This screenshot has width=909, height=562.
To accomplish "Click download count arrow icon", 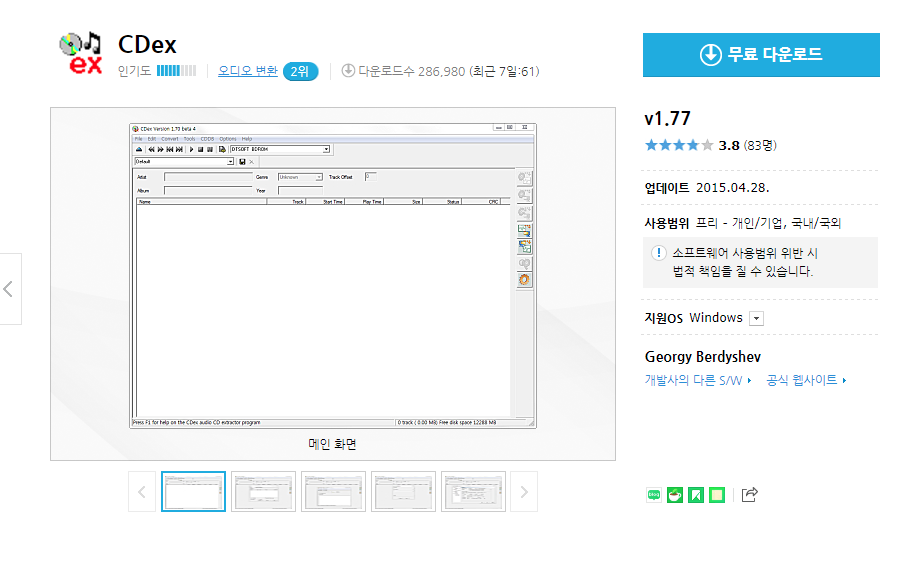I will point(348,71).
